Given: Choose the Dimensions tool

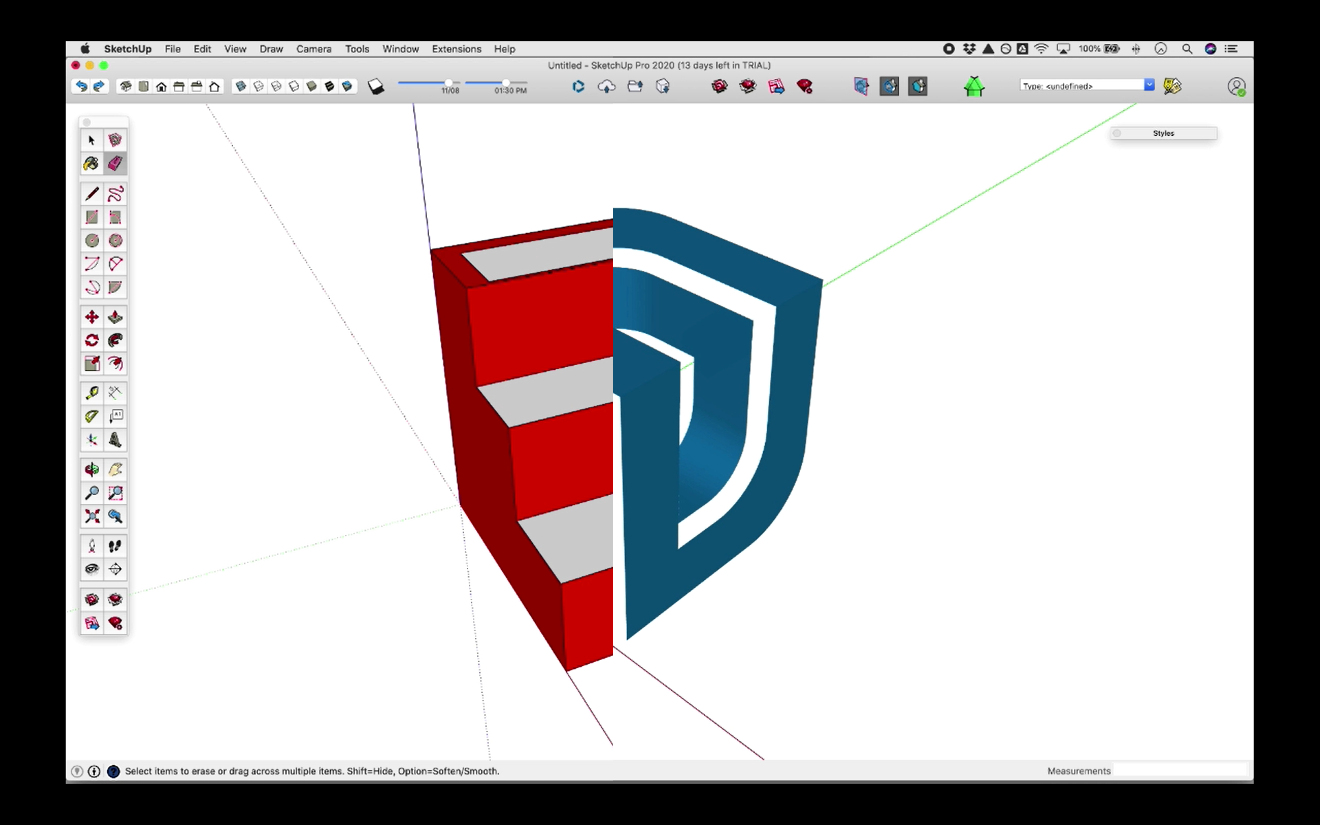Looking at the screenshot, I should pyautogui.click(x=115, y=393).
